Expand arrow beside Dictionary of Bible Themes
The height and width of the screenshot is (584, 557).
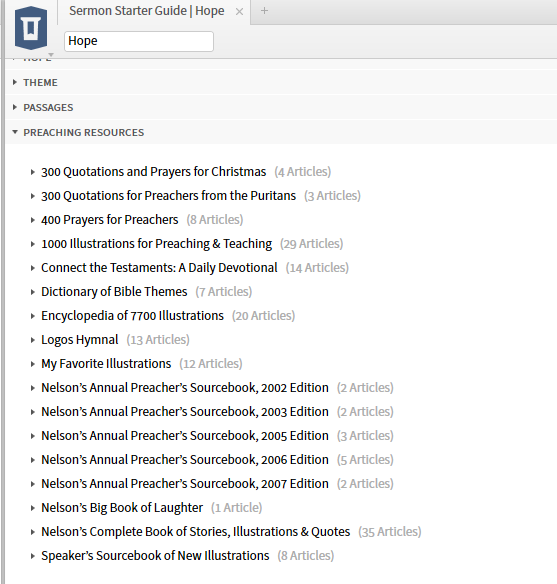pos(33,292)
